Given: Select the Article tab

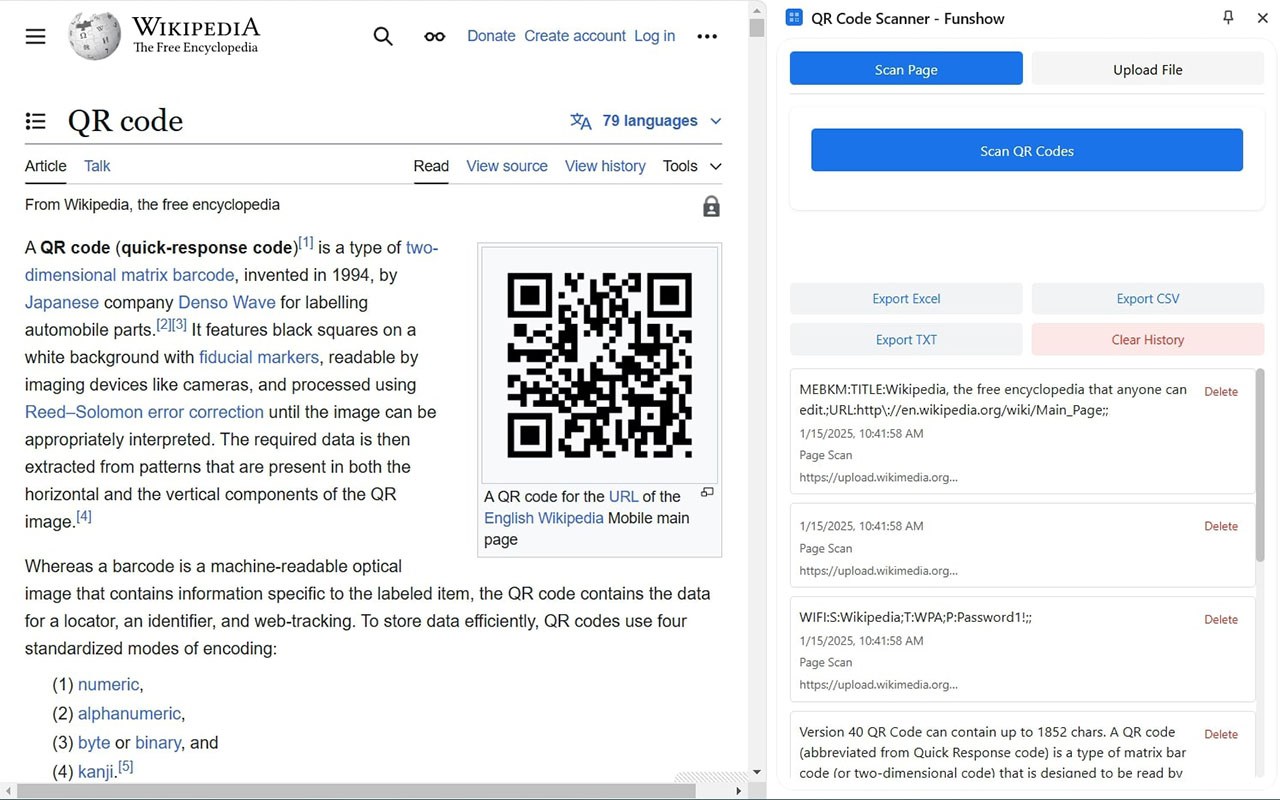Looking at the screenshot, I should (x=46, y=166).
